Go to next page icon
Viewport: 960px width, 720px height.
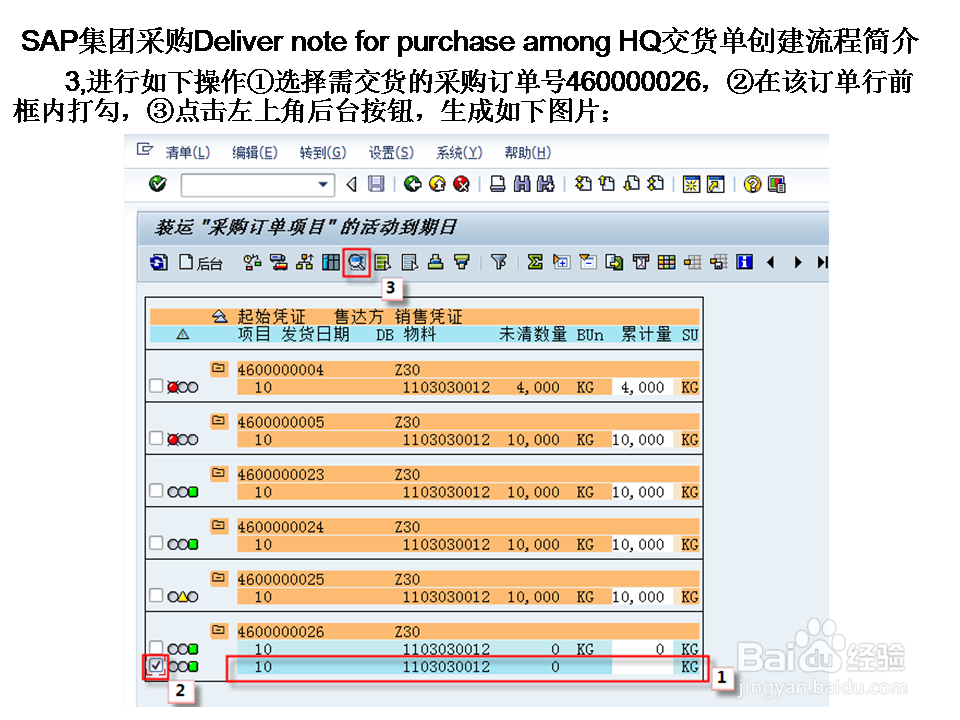(x=631, y=184)
